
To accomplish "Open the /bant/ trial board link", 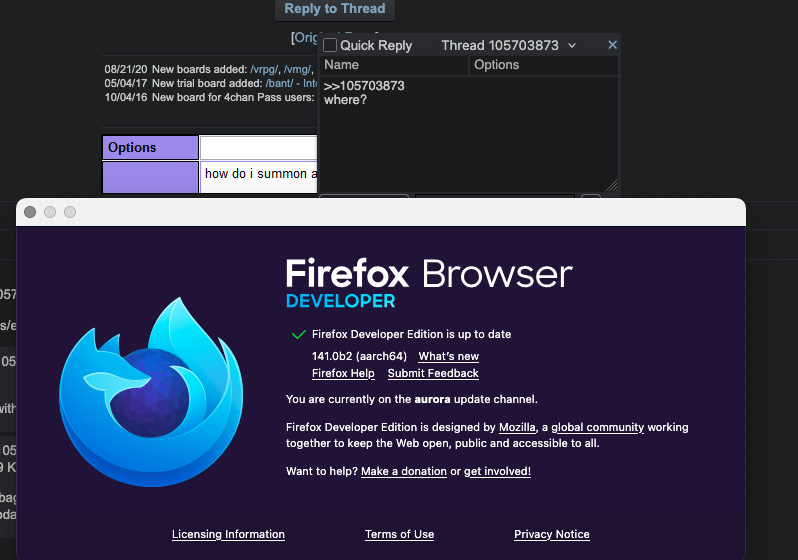I will click(279, 83).
